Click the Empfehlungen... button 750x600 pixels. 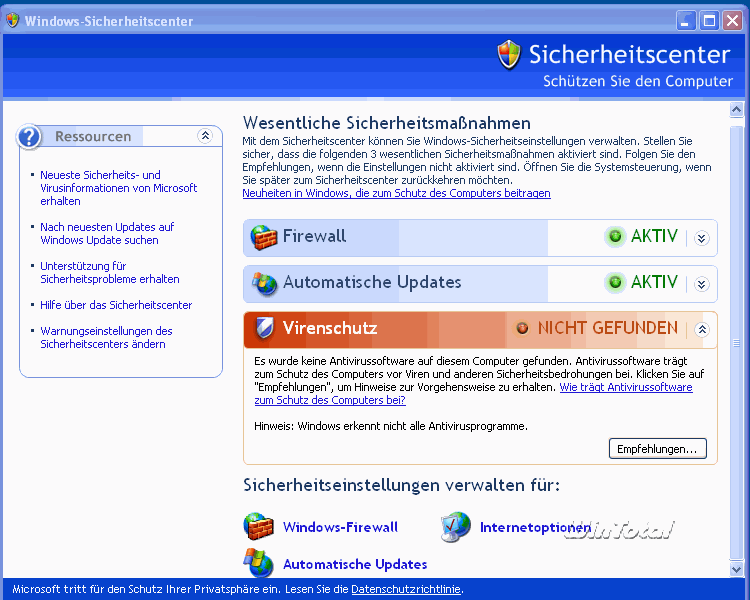[657, 449]
